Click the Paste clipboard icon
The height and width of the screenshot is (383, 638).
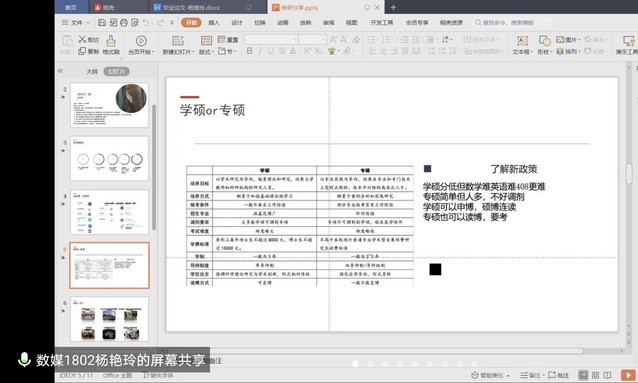click(67, 41)
